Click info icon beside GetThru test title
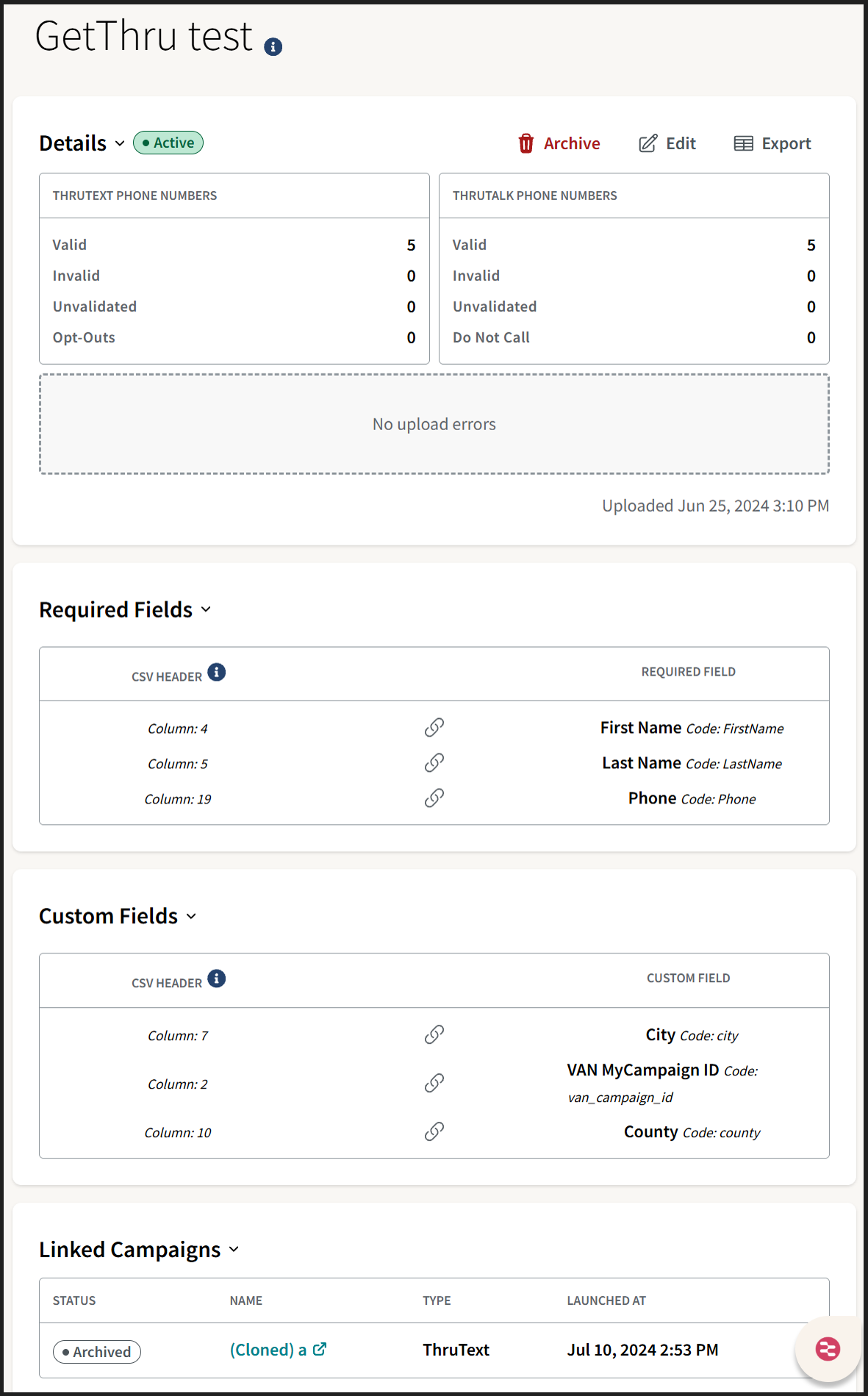This screenshot has height=1396, width=868. (273, 47)
